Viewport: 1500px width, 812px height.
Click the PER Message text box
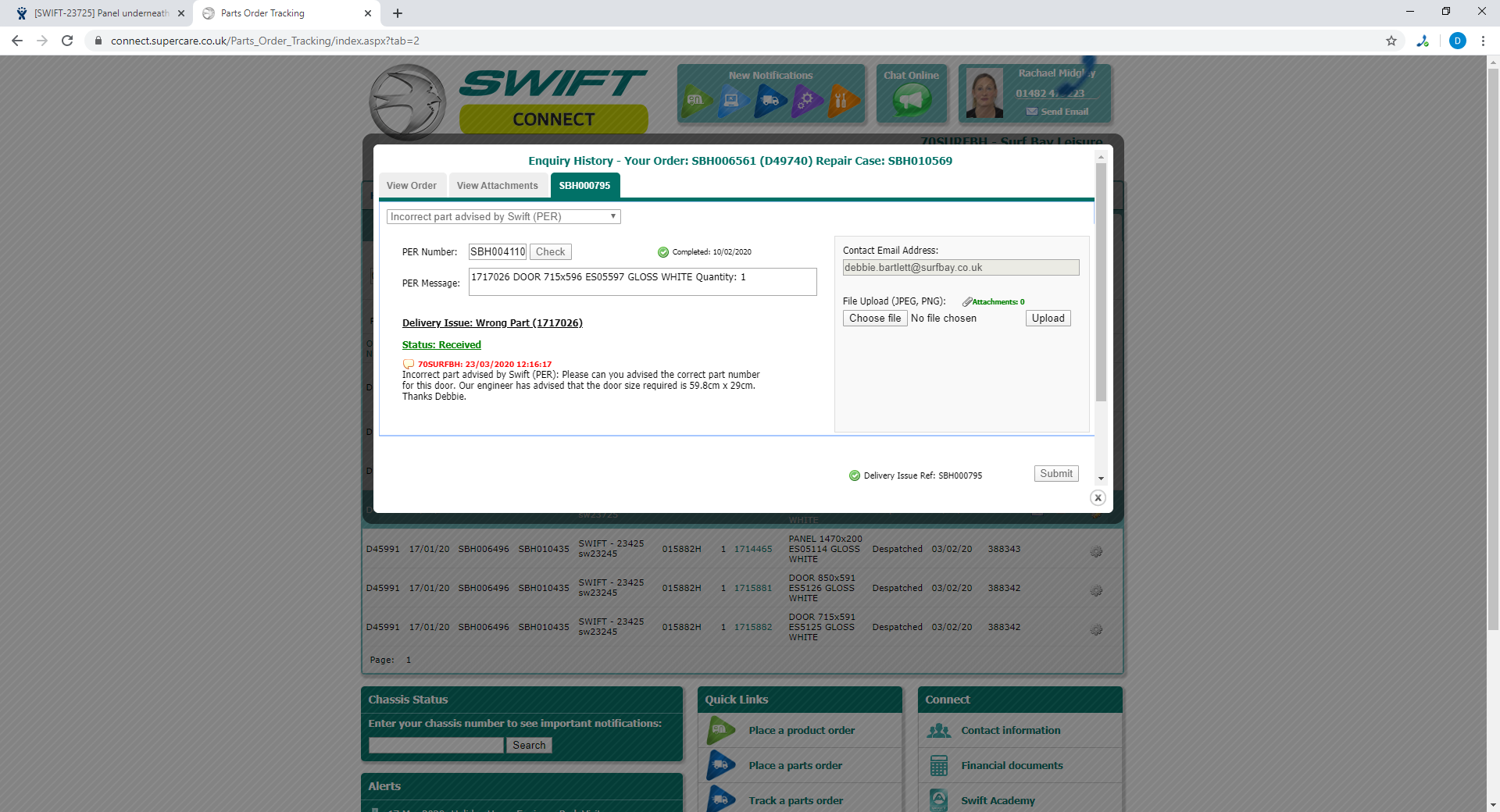tap(643, 282)
